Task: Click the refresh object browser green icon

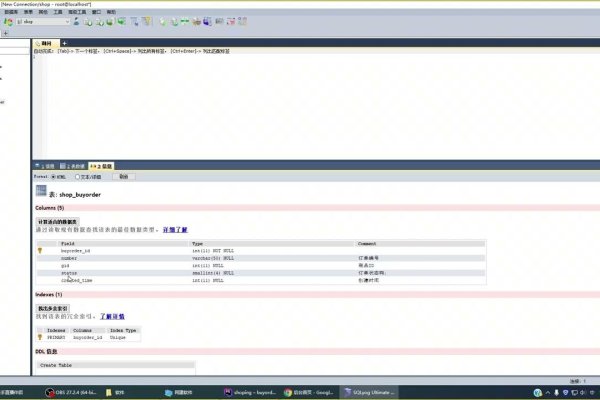Action: click(x=122, y=22)
